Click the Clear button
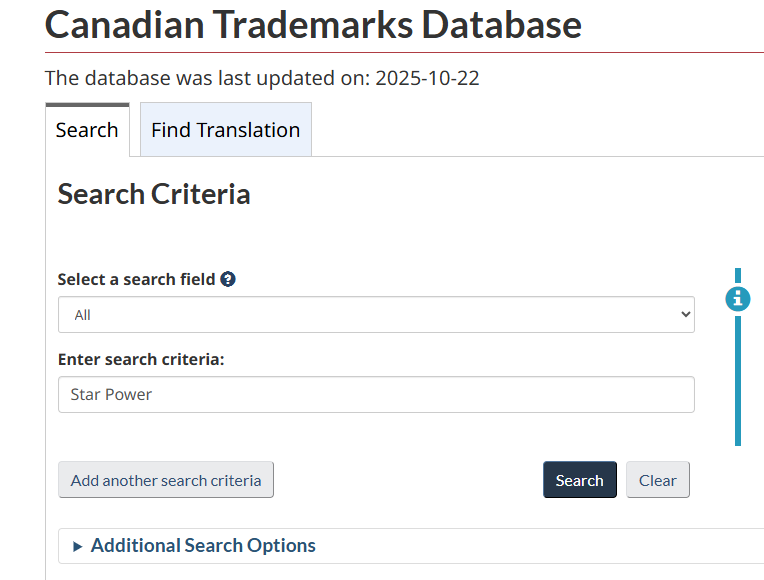Image resolution: width=764 pixels, height=580 pixels. coord(657,480)
